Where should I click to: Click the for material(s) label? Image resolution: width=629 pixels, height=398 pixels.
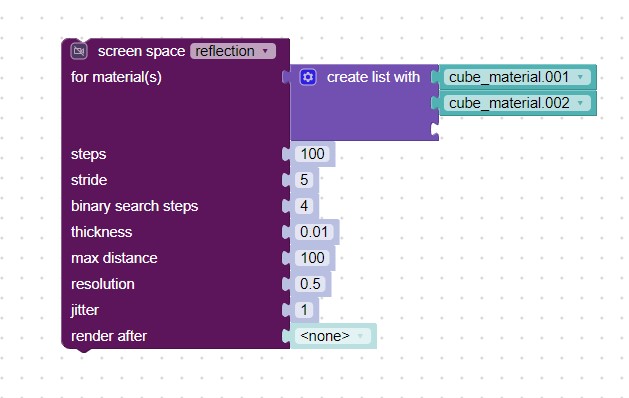coord(116,77)
